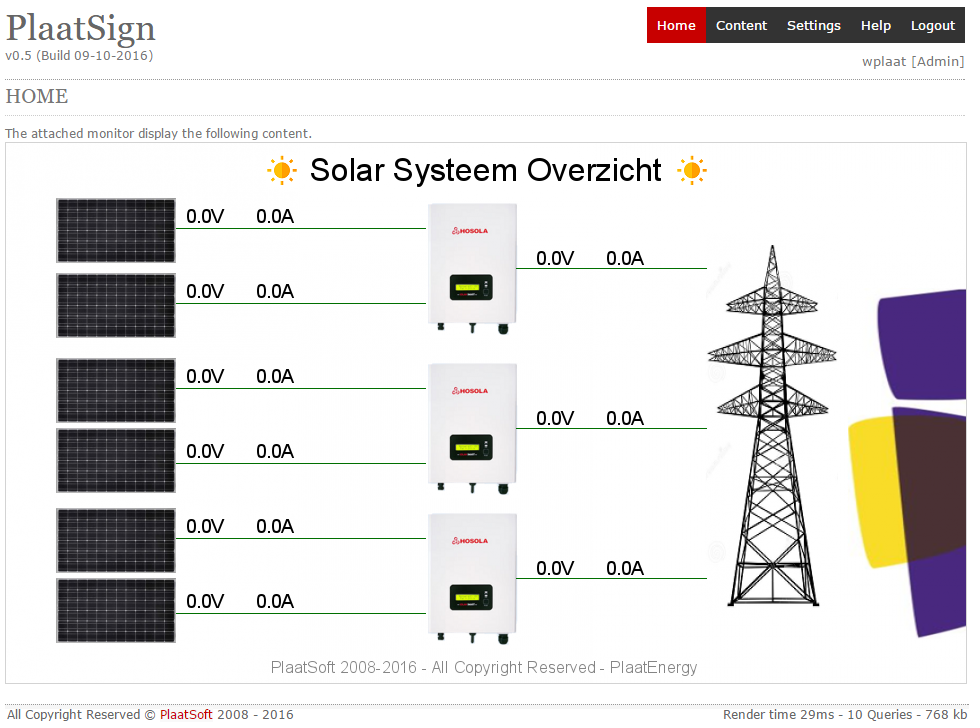Image resolution: width=980 pixels, height=728 pixels.
Task: Click the v0.5 build version text
Action: coord(79,56)
